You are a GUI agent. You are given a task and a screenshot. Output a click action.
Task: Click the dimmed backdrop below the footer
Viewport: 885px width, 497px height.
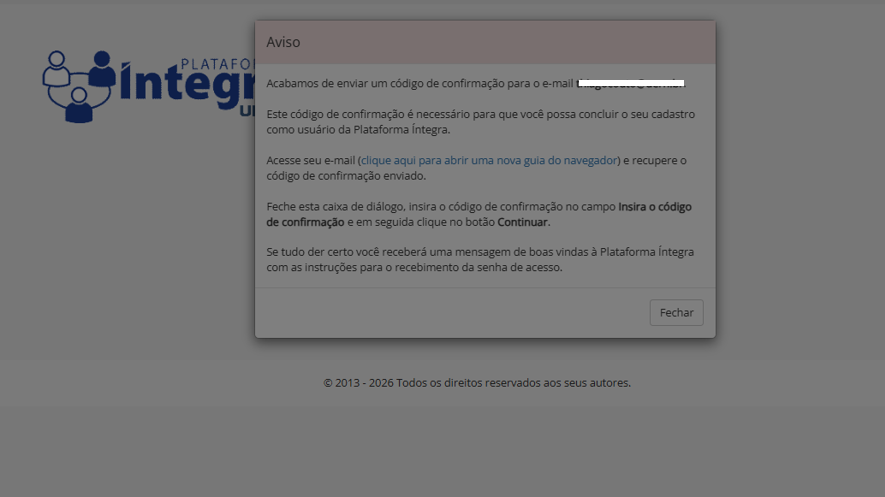click(442, 451)
